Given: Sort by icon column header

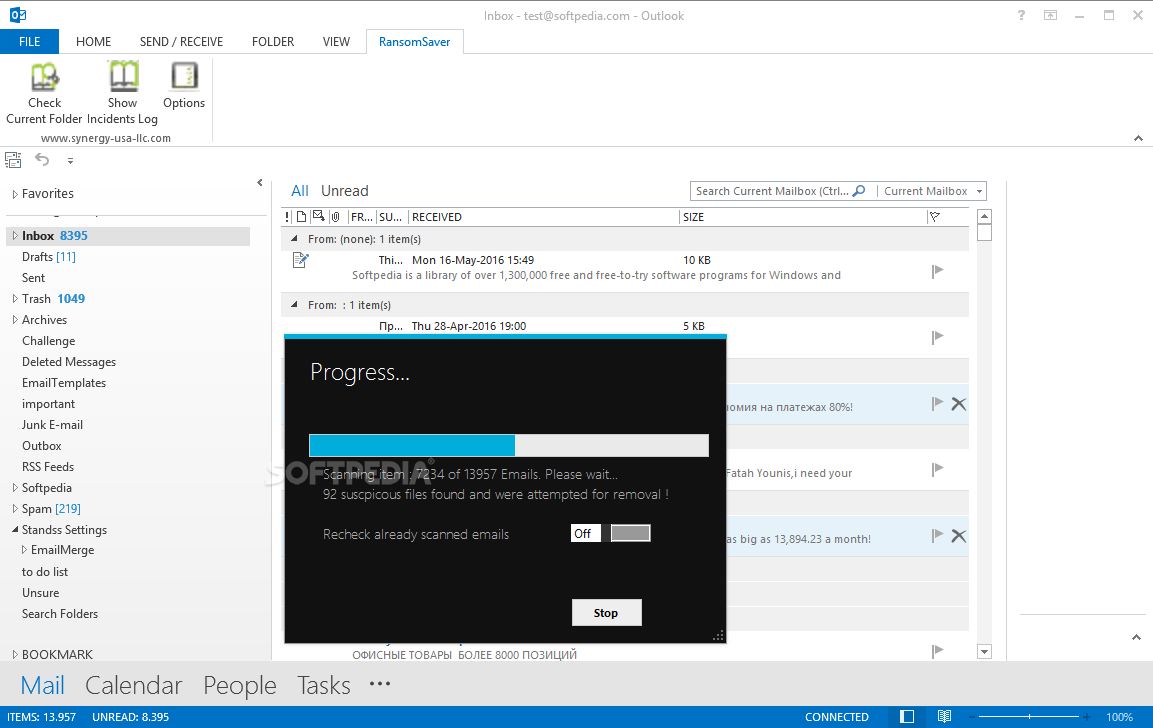Looking at the screenshot, I should pyautogui.click(x=301, y=217).
